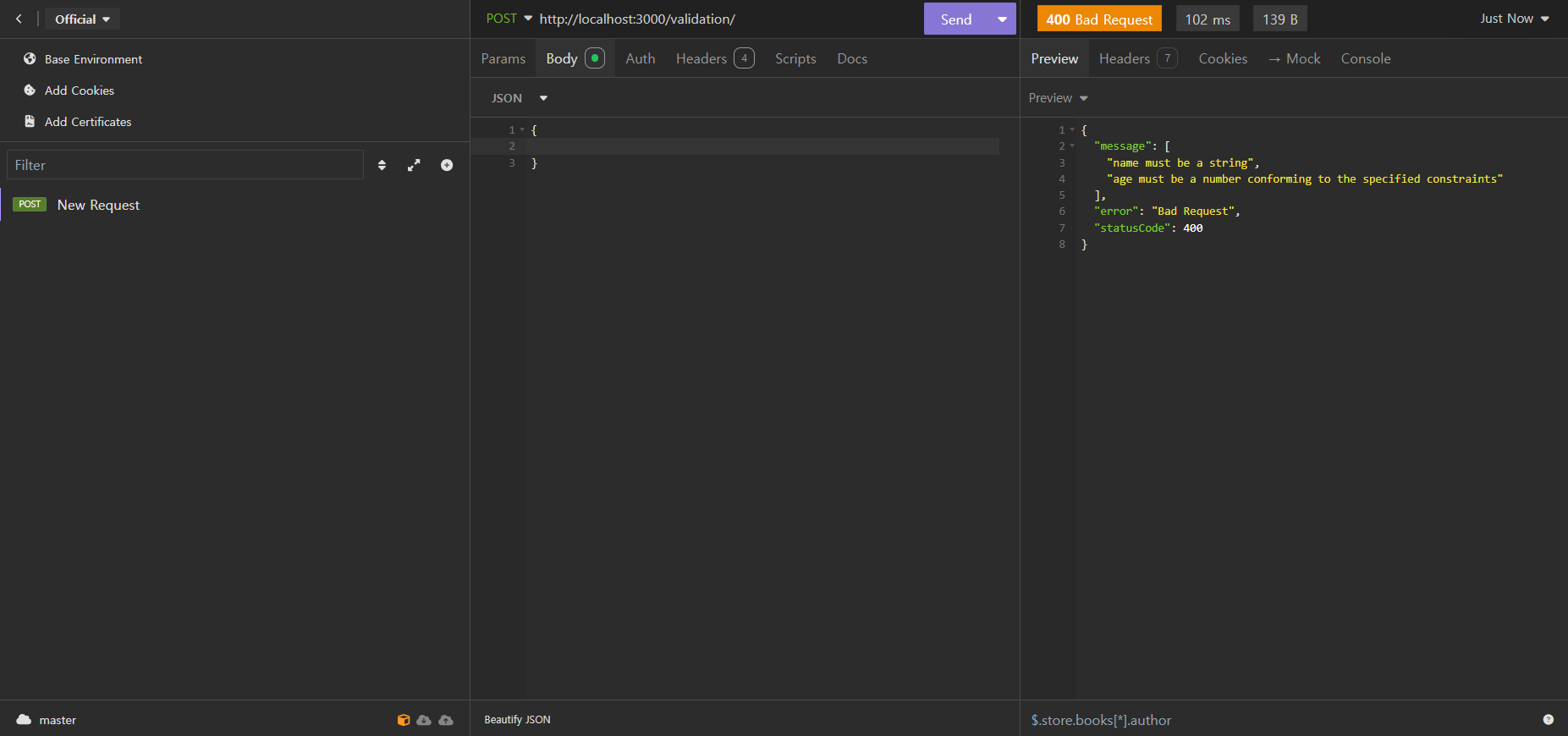
Task: Click the Base Environment globe icon
Action: (30, 58)
